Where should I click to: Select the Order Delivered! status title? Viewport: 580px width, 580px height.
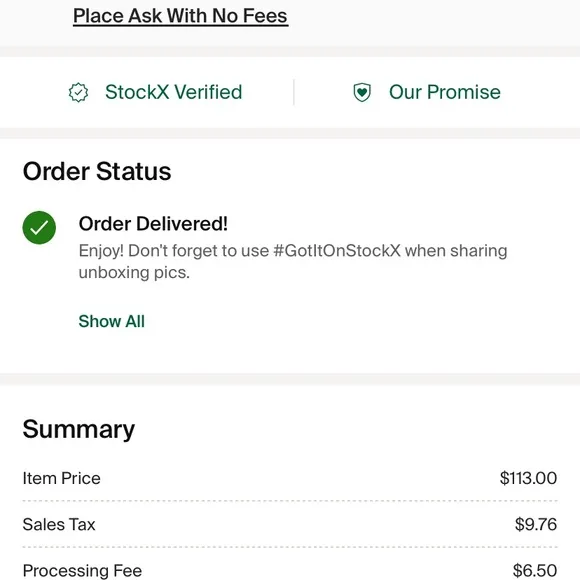pyautogui.click(x=153, y=224)
